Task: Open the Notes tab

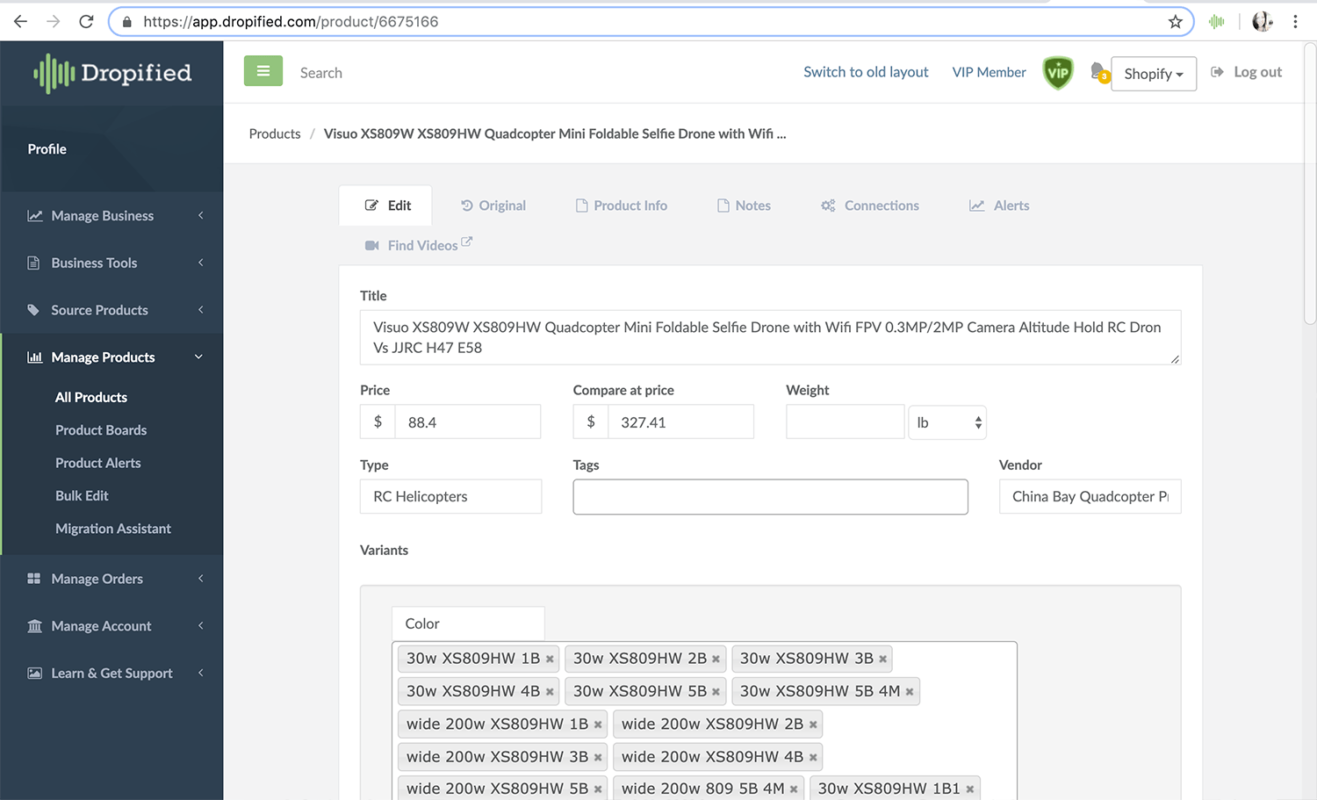Action: pos(743,205)
